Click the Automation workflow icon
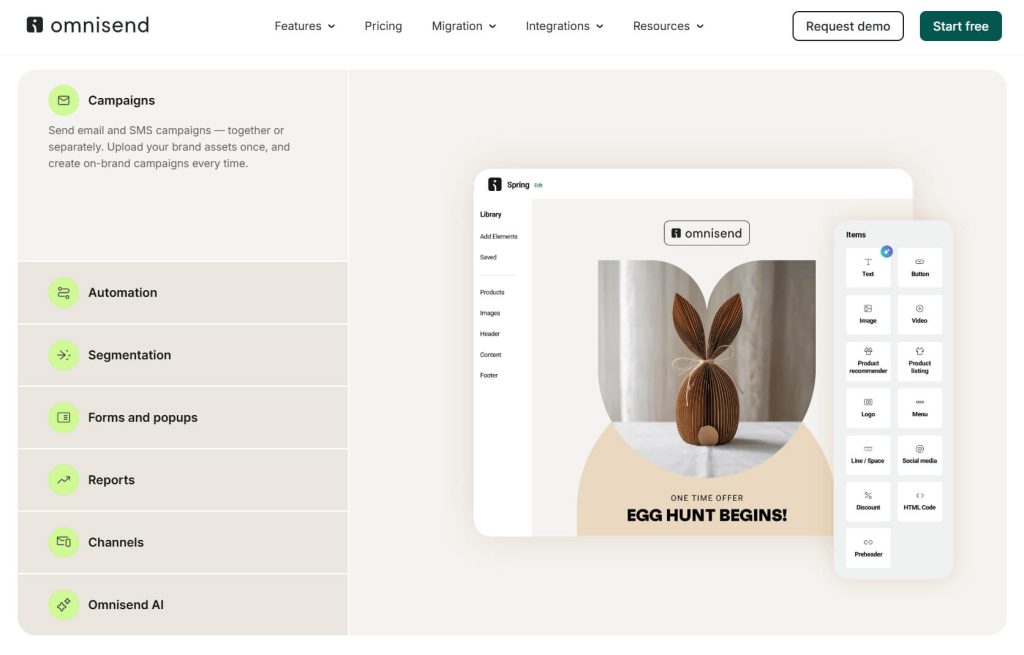The width and height of the screenshot is (1024, 655). (63, 292)
